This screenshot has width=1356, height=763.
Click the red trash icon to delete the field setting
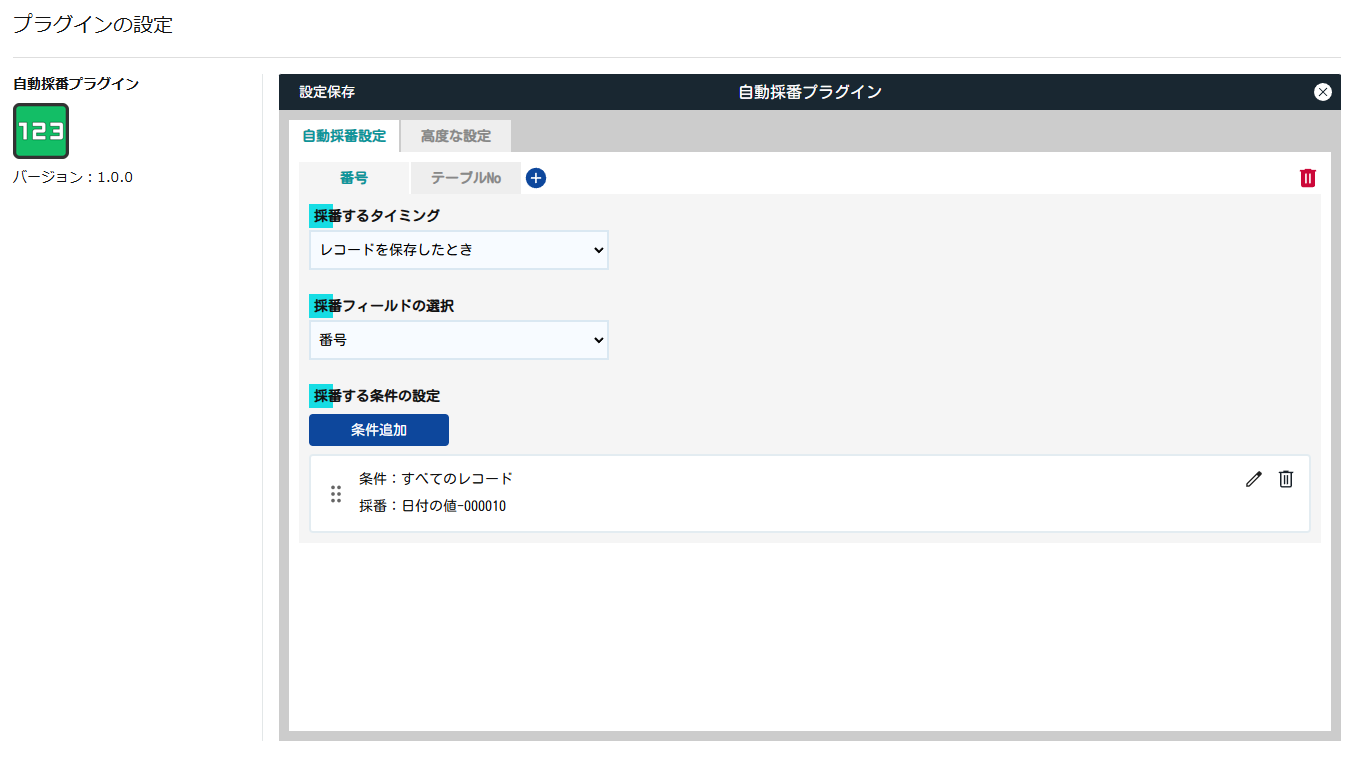[x=1307, y=177]
